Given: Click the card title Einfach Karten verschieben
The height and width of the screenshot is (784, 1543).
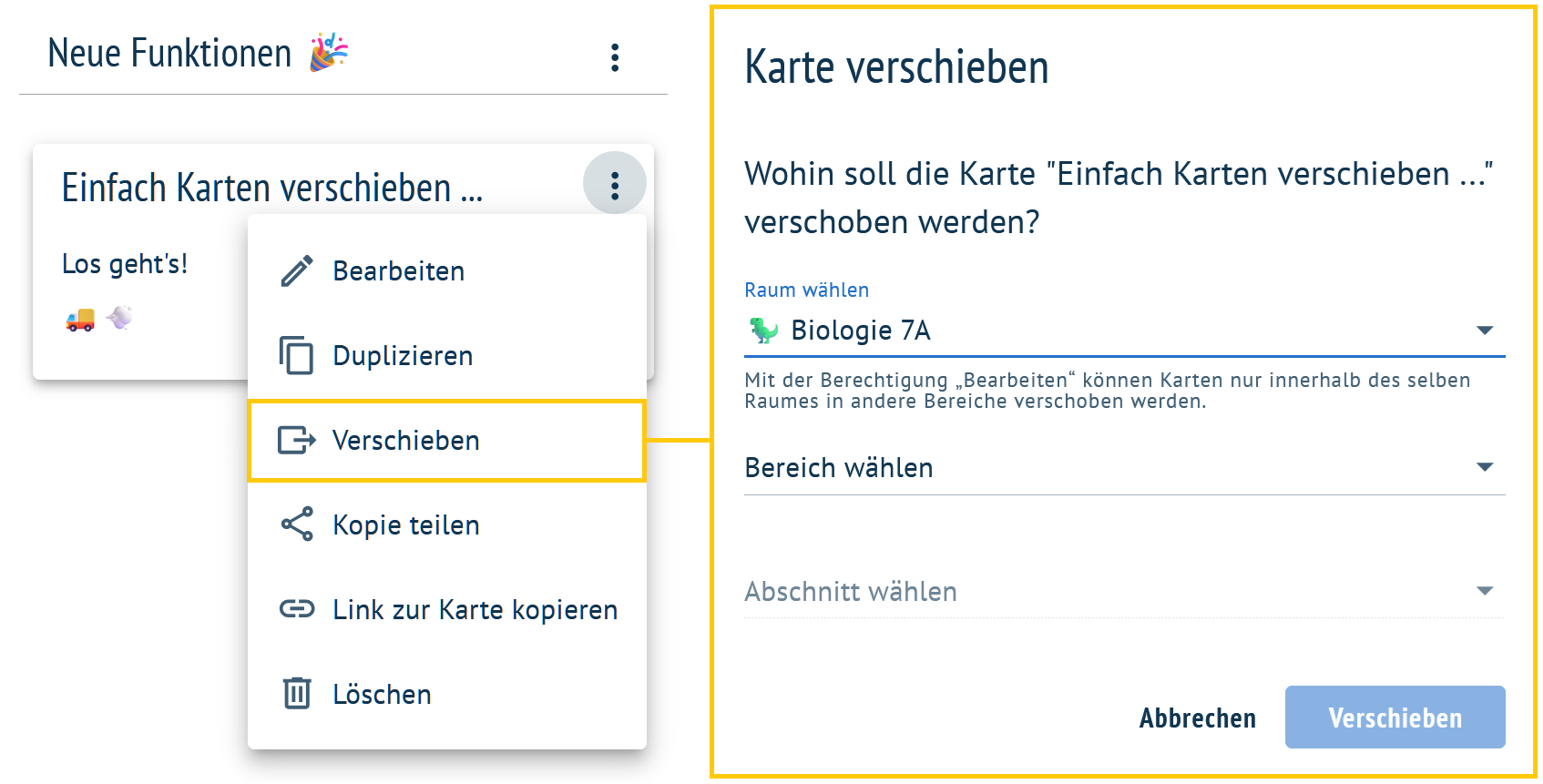Looking at the screenshot, I should (x=272, y=188).
